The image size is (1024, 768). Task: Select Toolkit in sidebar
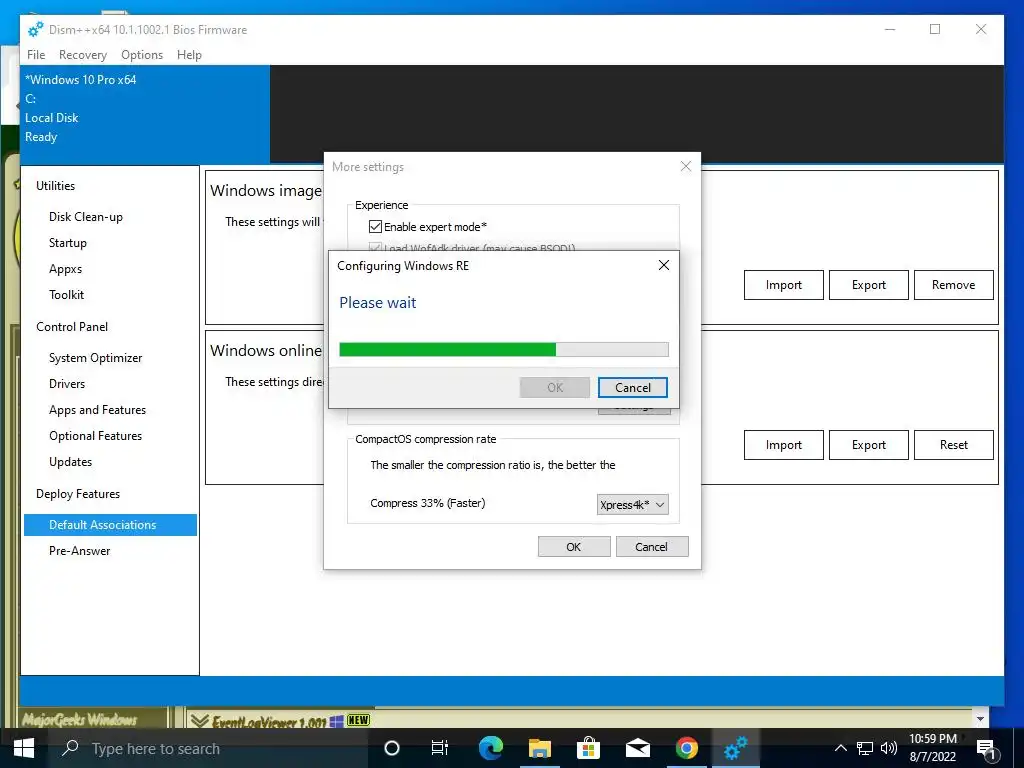pos(67,295)
